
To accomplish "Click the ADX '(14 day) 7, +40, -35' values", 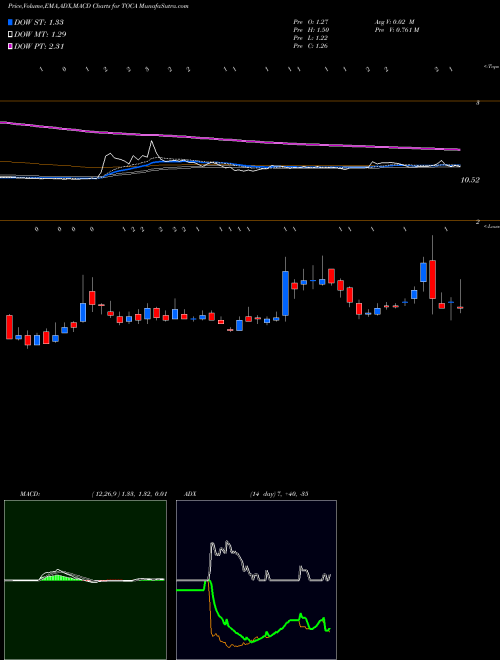I will 279,494.
